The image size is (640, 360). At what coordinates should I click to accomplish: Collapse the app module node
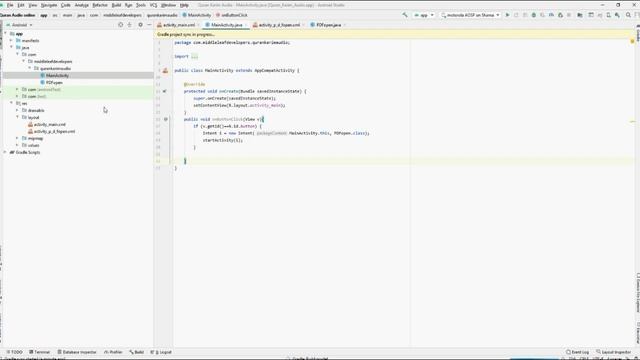[5, 34]
